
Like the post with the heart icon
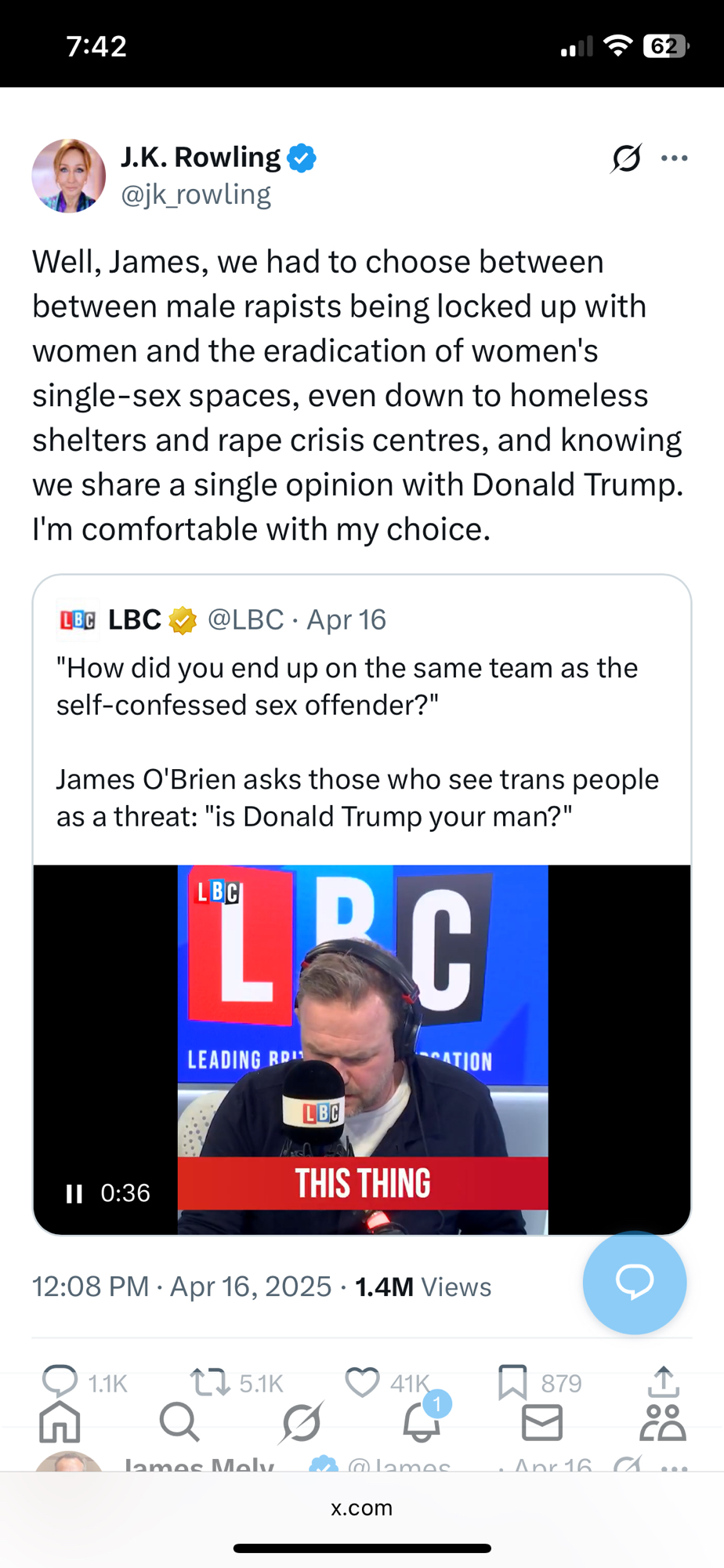tap(362, 1382)
